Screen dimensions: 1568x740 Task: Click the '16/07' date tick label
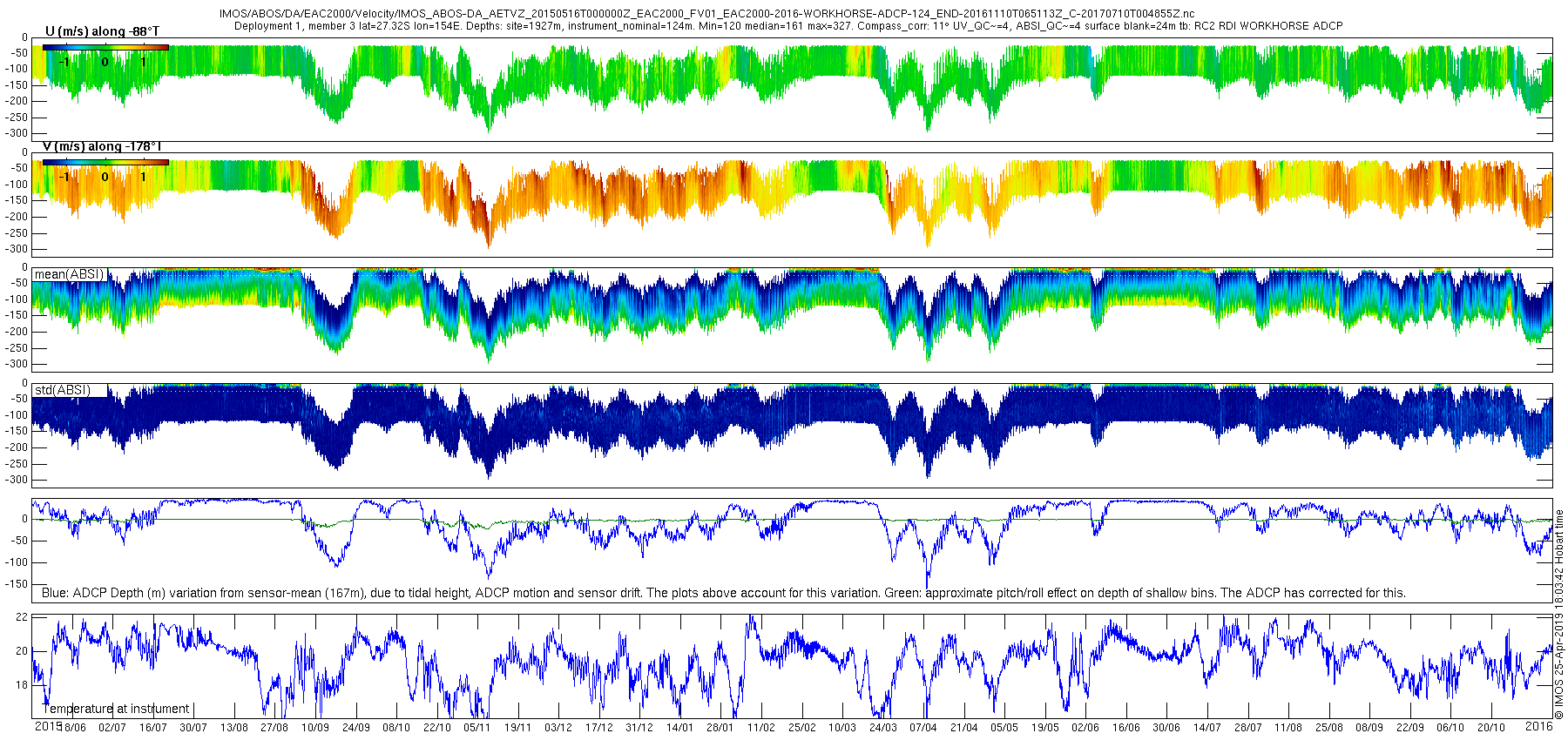pos(152,728)
